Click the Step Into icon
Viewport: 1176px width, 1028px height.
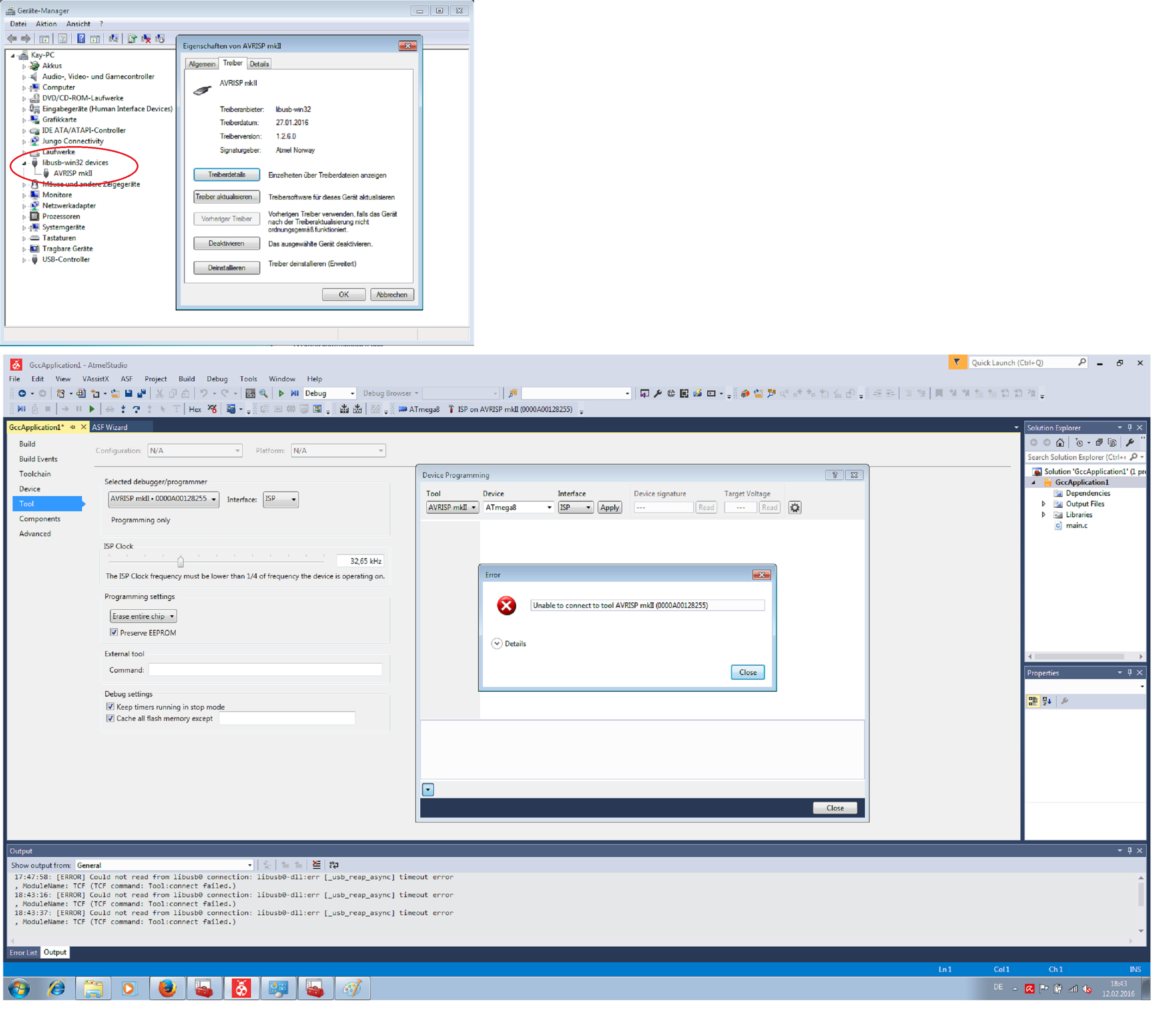tap(123, 410)
